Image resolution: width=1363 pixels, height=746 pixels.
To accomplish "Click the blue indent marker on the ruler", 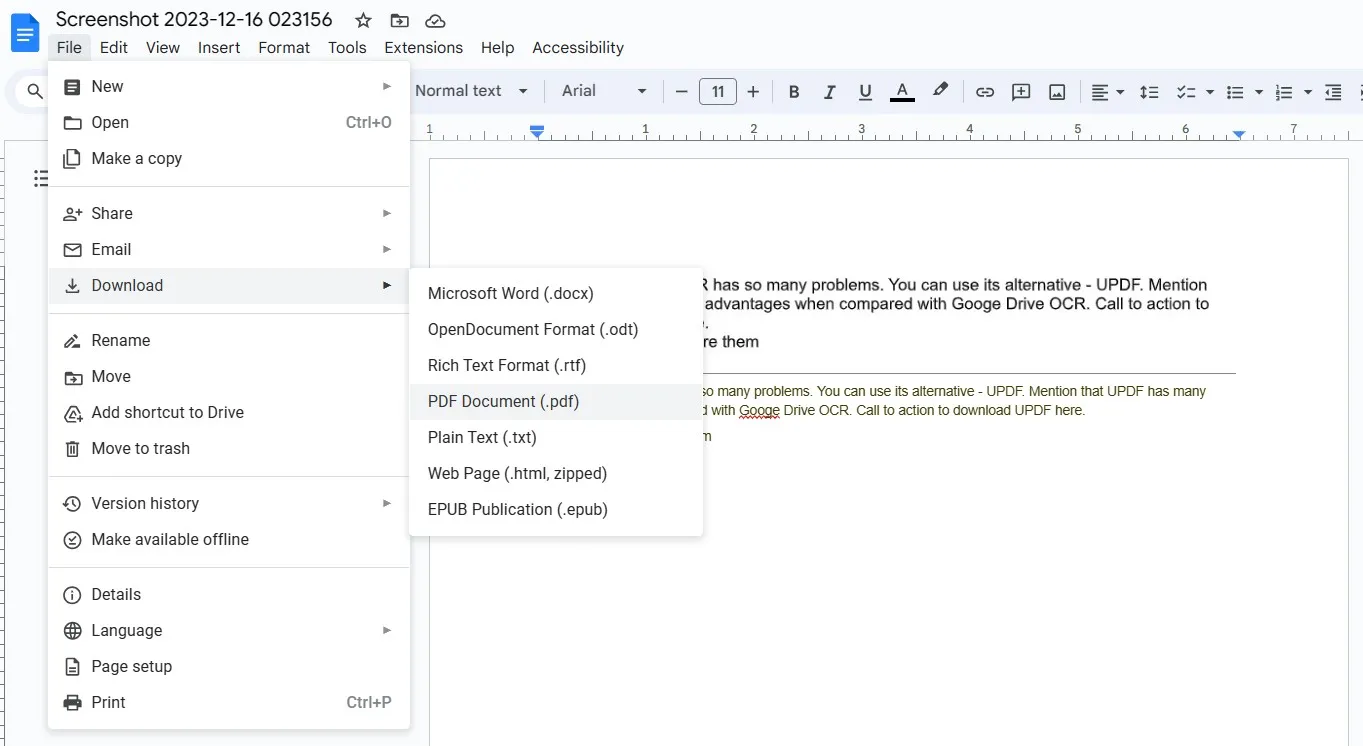I will click(537, 130).
